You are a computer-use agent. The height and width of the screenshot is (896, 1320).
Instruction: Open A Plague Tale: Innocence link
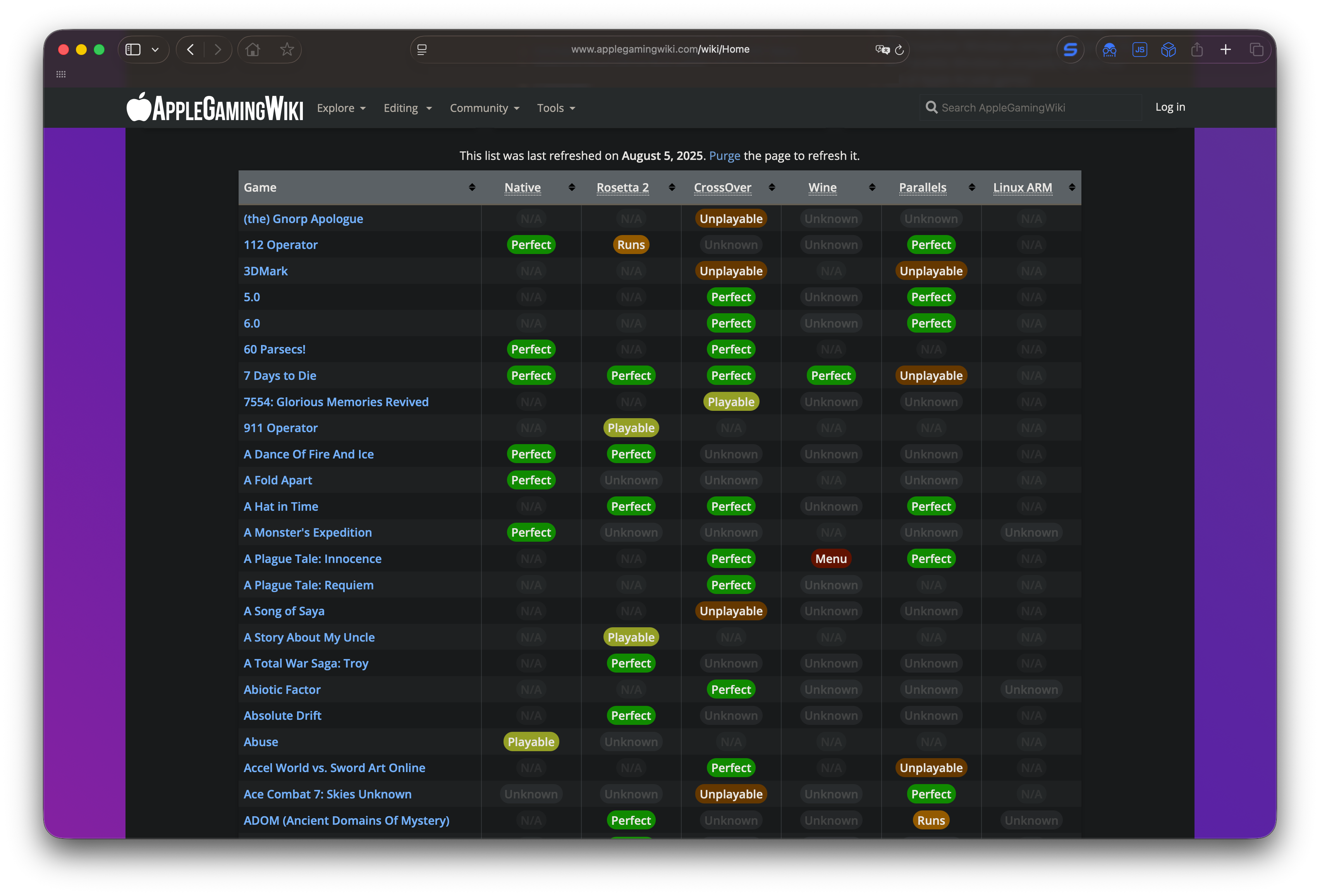(x=313, y=558)
